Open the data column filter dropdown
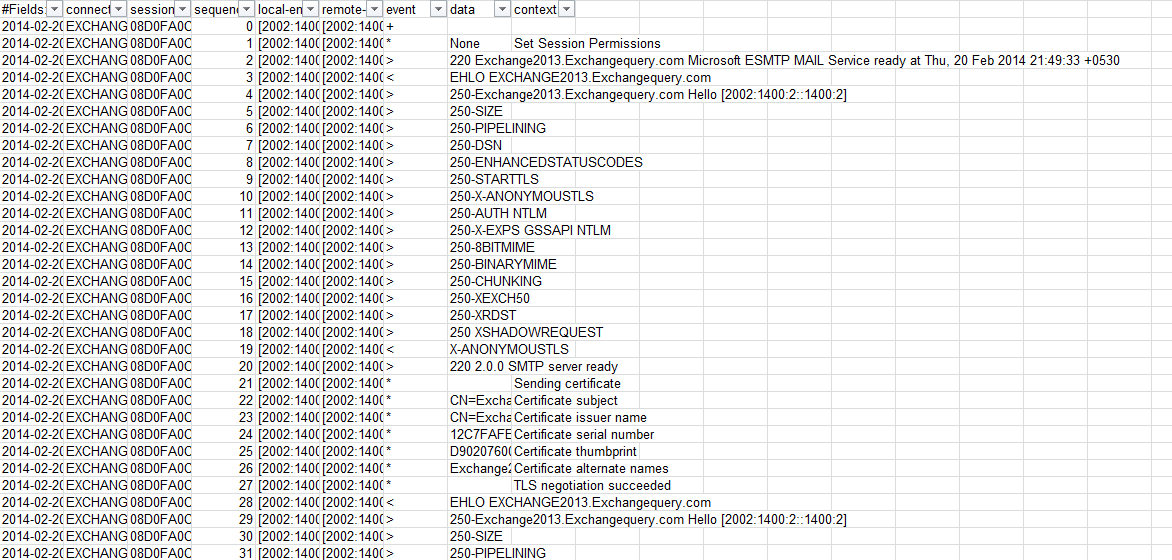 (502, 9)
